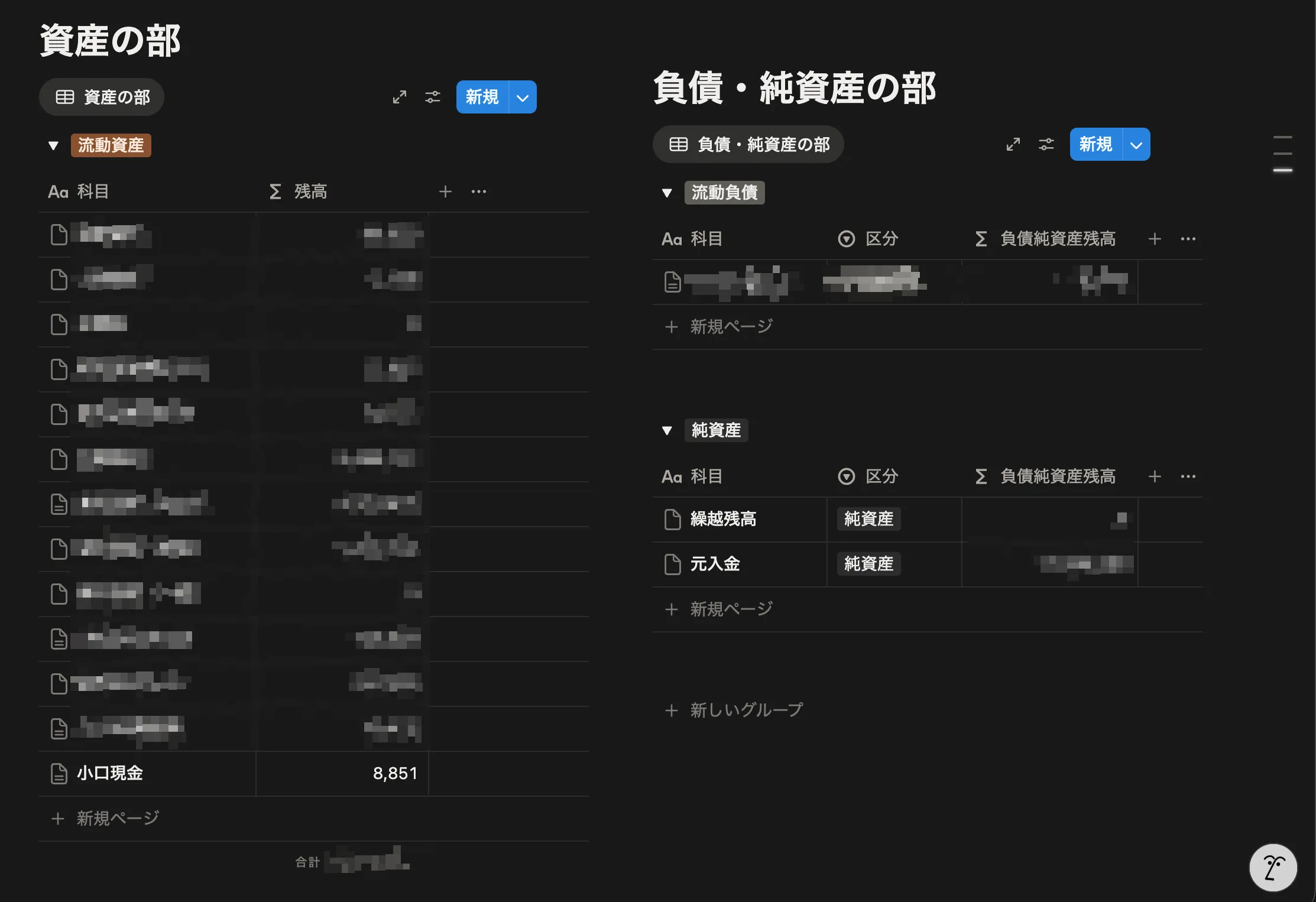The image size is (1316, 902).
Task: Open the 繰越残高 row
Action: (724, 519)
